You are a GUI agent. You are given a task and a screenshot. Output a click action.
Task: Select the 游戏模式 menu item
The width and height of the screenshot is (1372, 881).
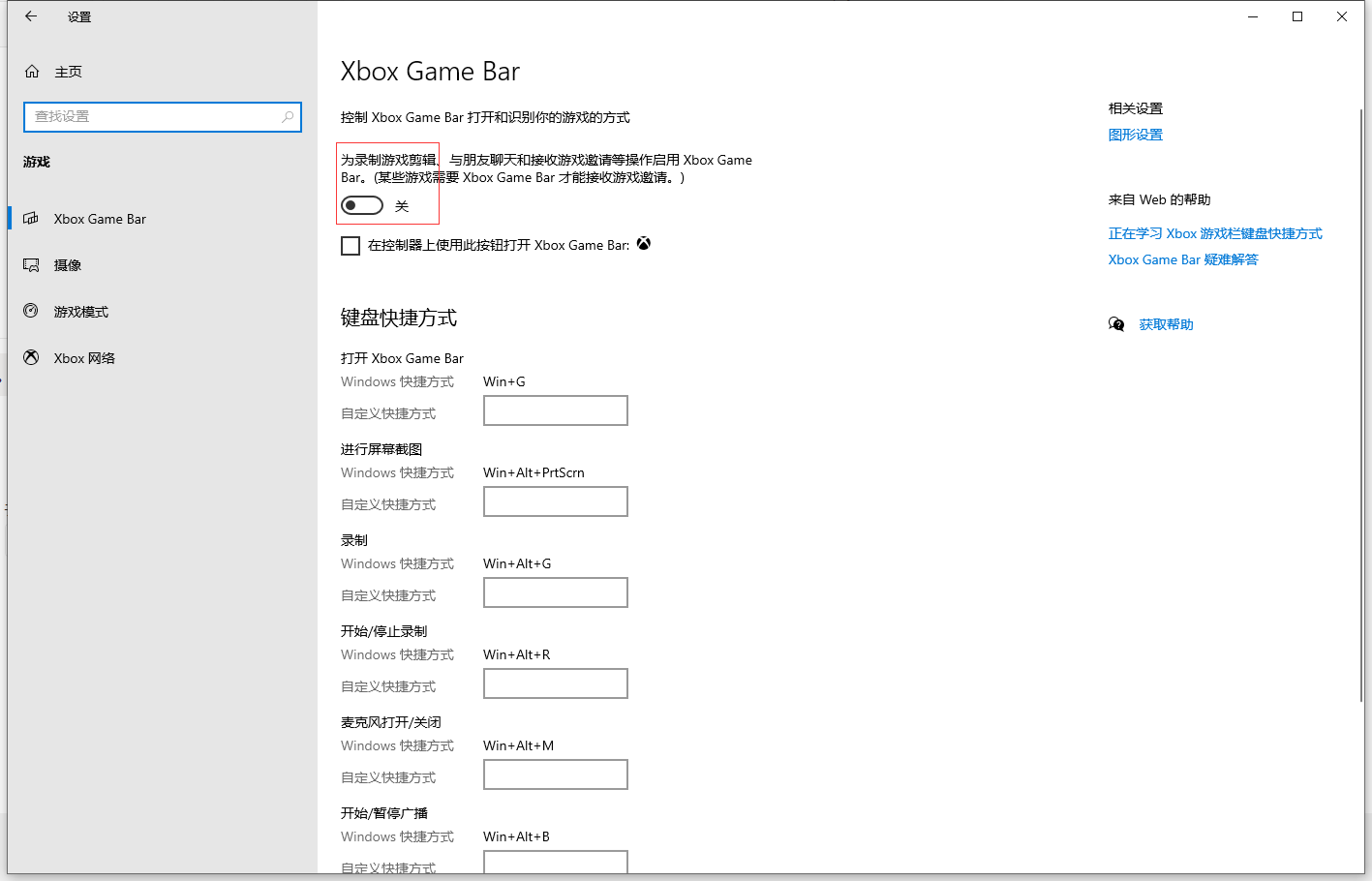(x=81, y=312)
